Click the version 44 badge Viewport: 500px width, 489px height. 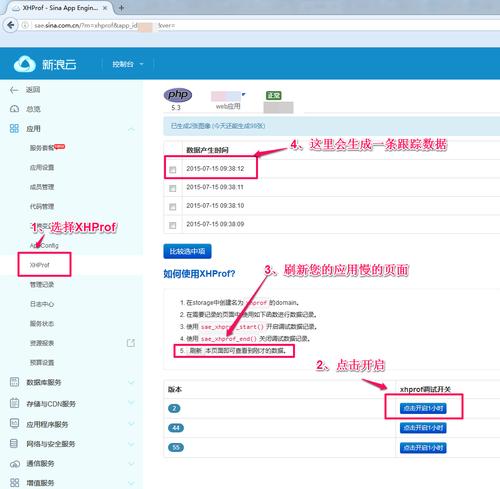176,428
